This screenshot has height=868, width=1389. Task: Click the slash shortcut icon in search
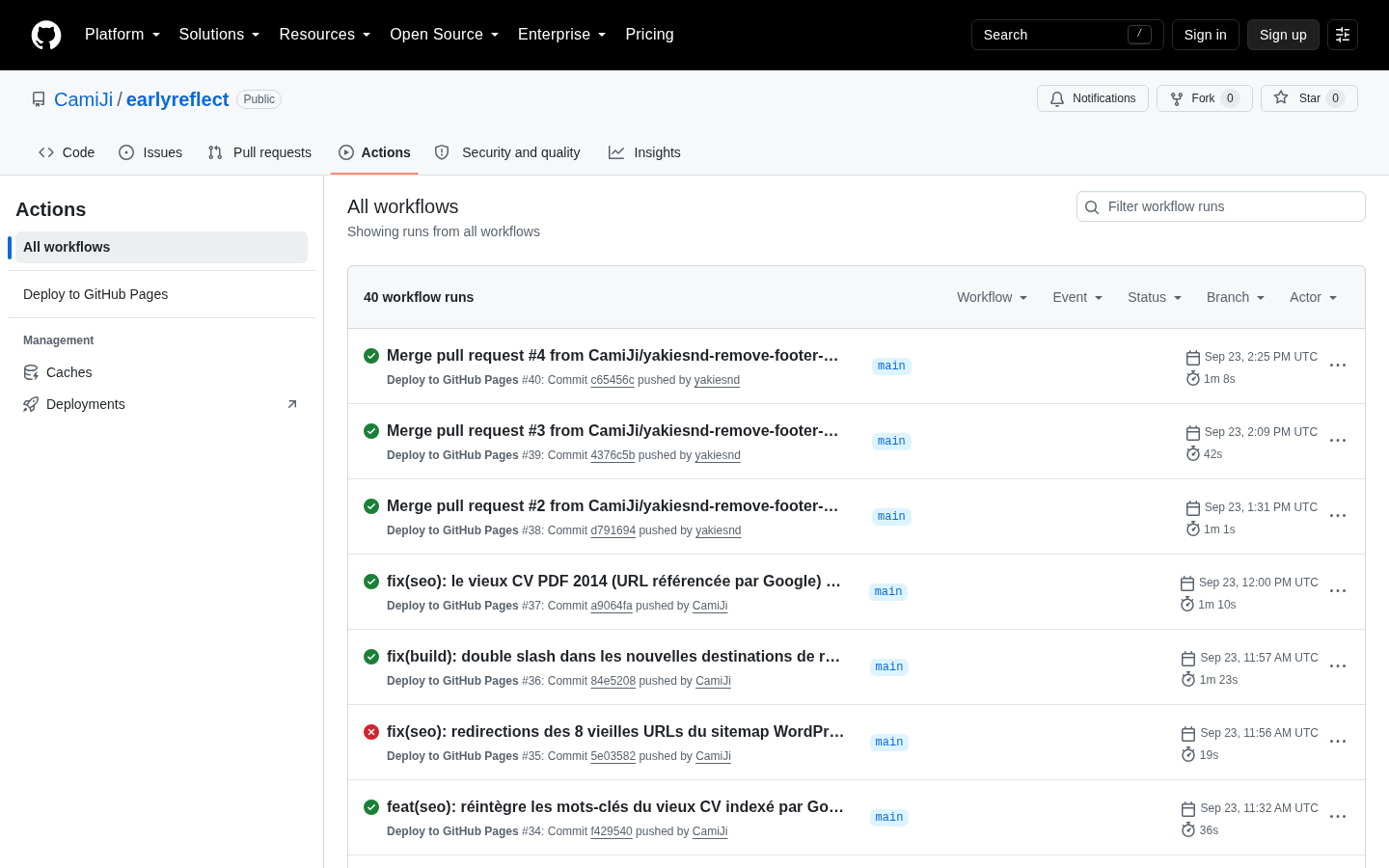pos(1139,35)
